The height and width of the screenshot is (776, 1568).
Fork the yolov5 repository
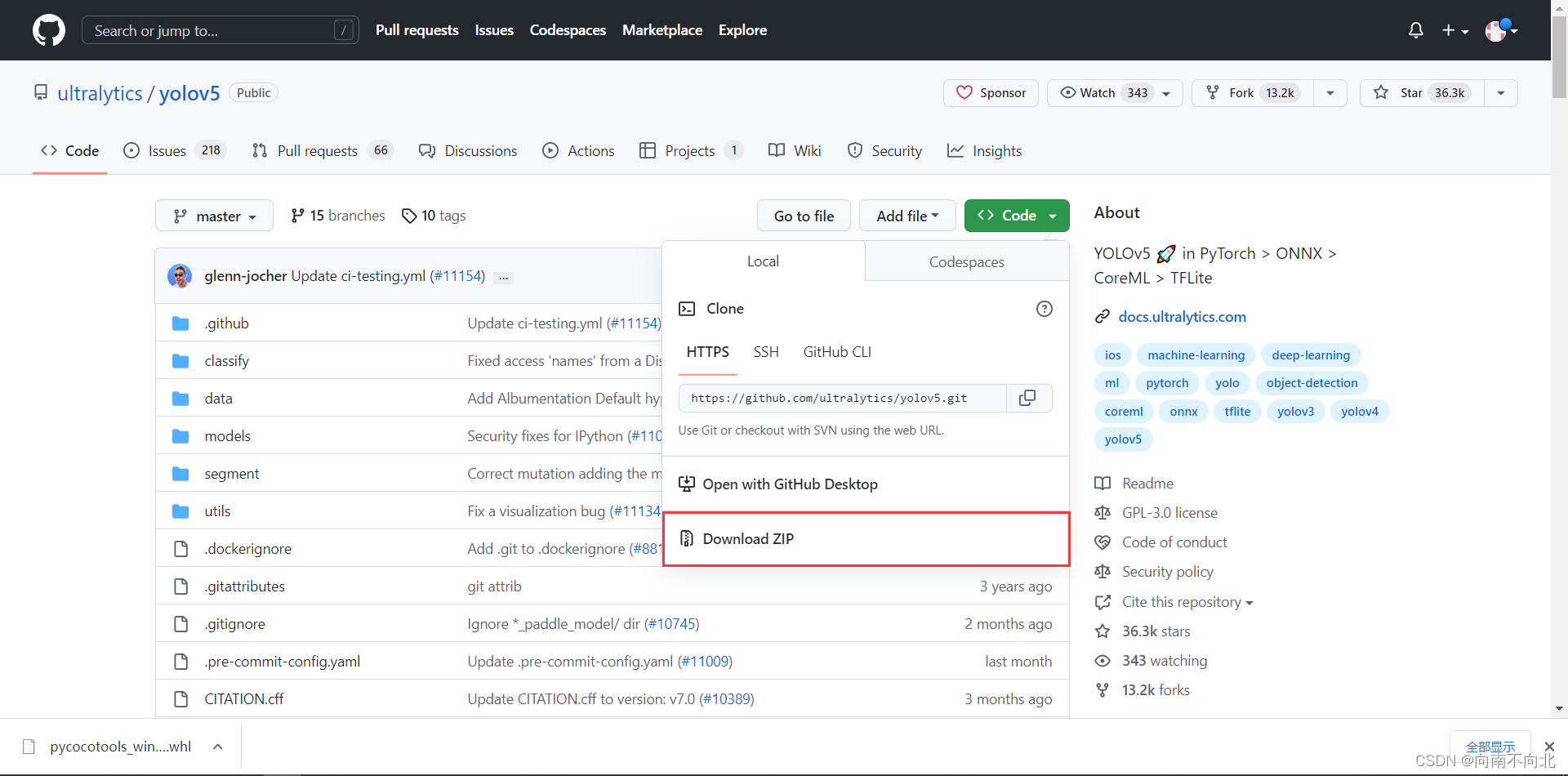tap(1253, 93)
